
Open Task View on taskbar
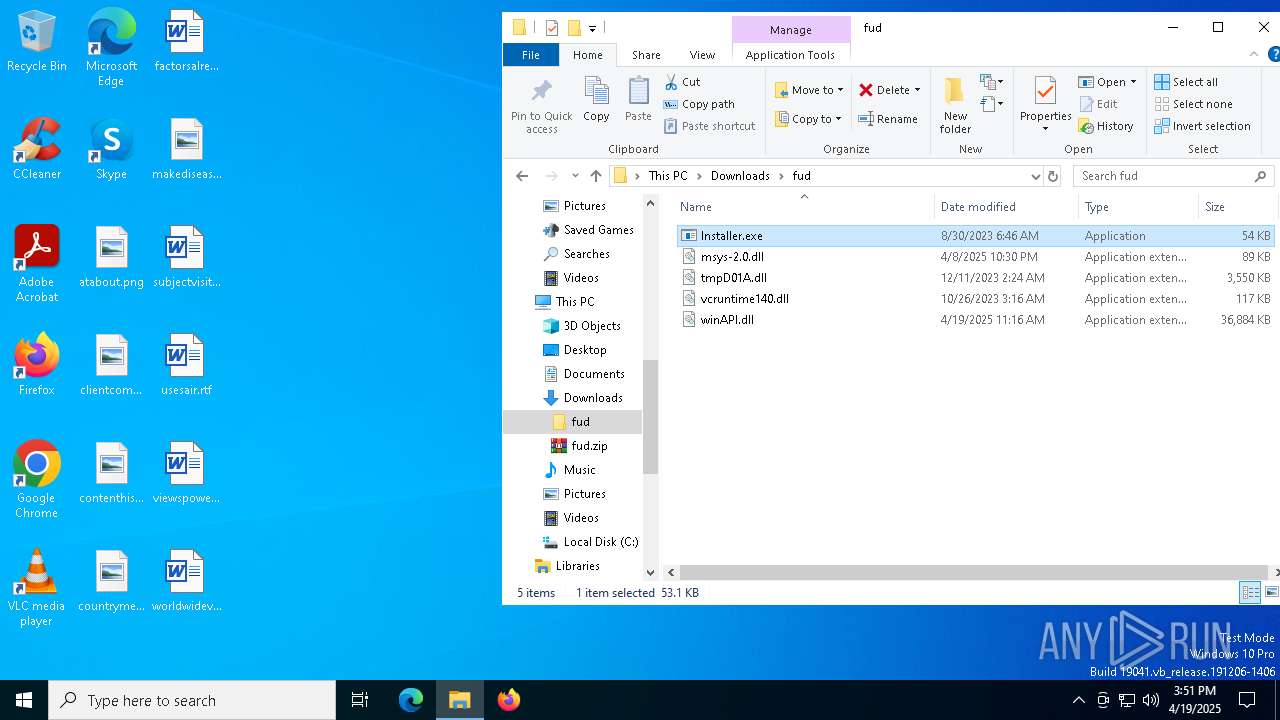click(360, 700)
